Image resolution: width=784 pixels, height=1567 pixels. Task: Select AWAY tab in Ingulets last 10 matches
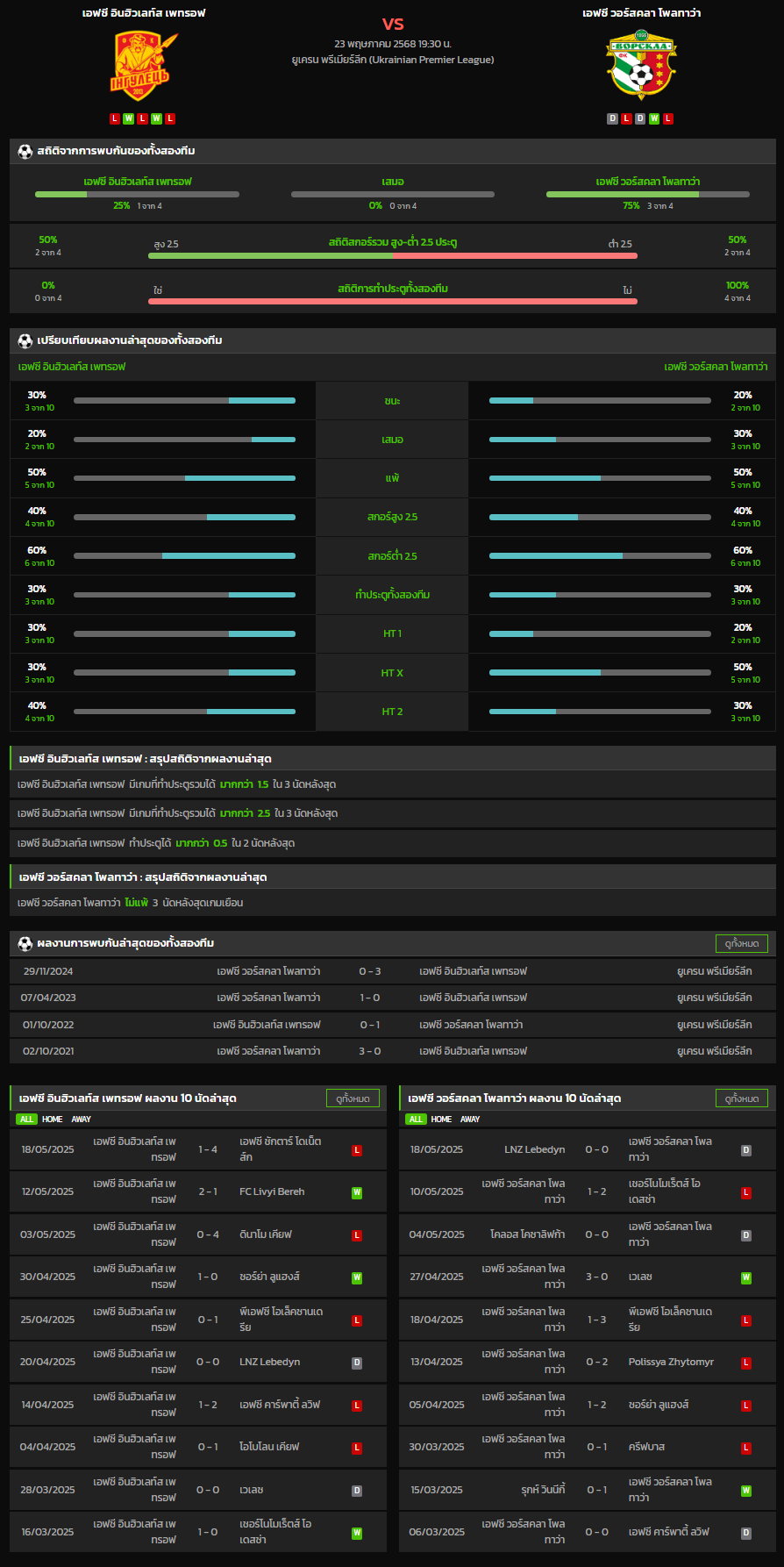(x=81, y=1119)
